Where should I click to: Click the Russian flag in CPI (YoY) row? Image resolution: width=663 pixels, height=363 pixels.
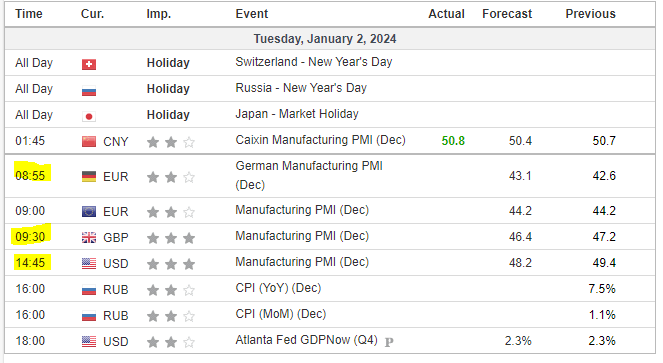[89, 290]
